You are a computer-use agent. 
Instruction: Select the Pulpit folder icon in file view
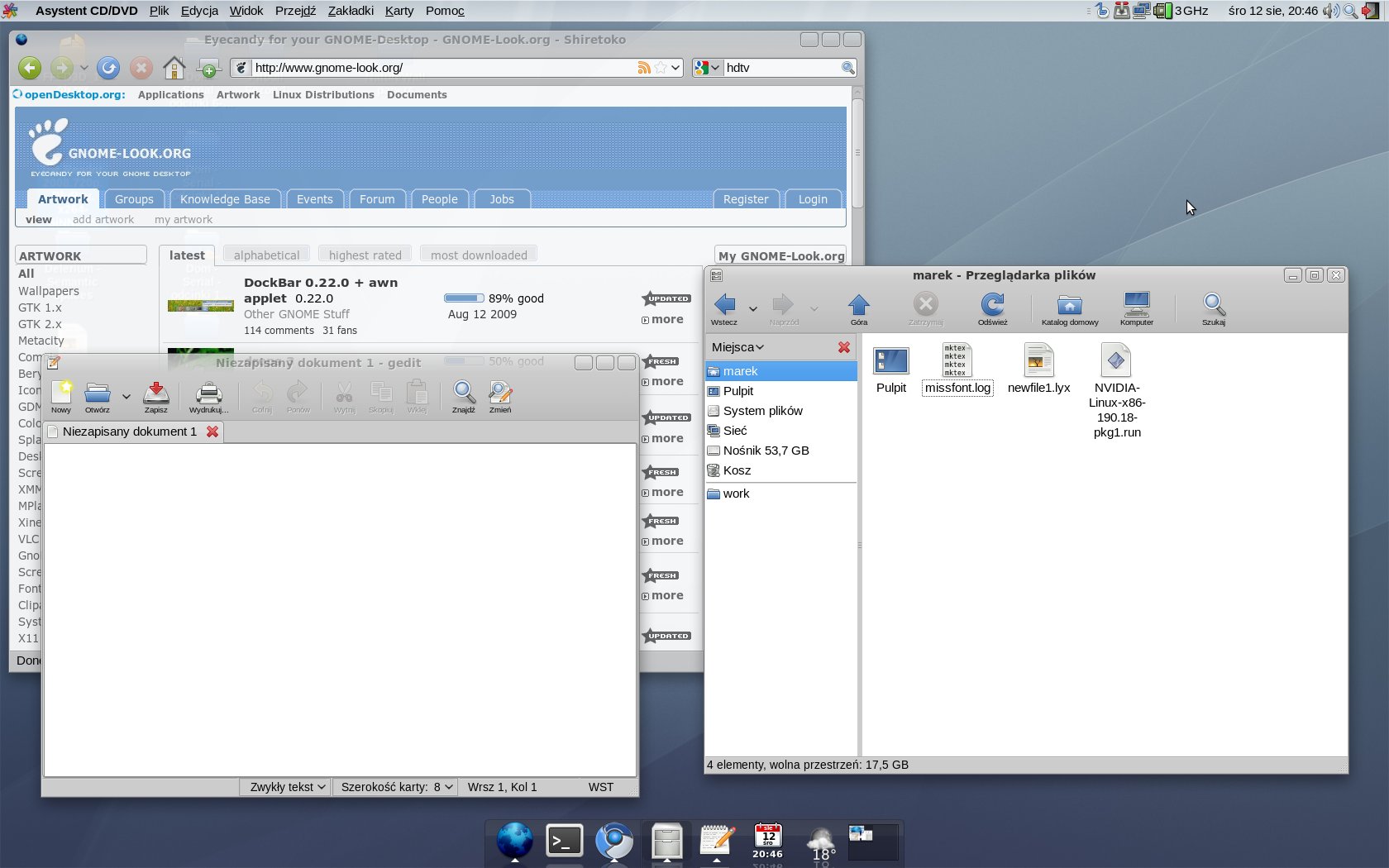(x=891, y=369)
